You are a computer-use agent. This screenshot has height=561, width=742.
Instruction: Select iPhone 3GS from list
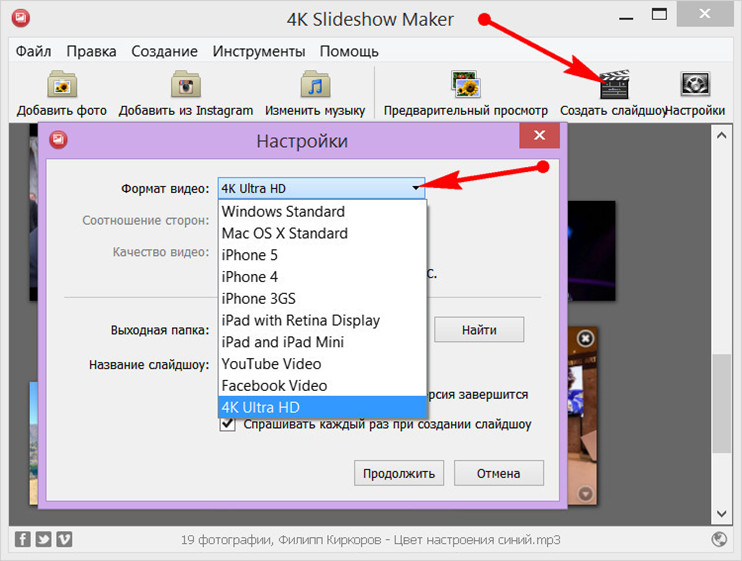coord(322,298)
